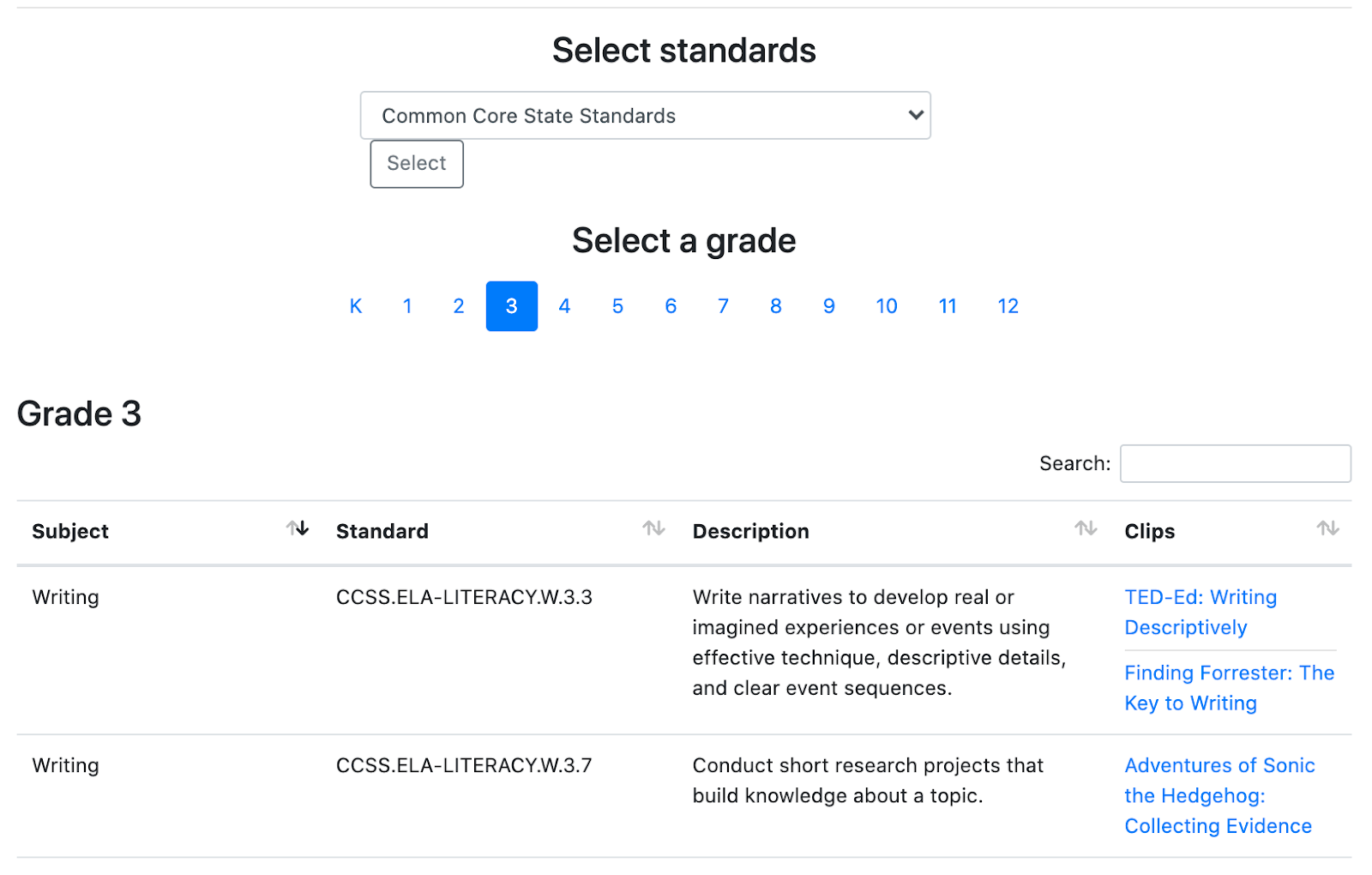Open the Common Core State Standards dropdown
1372x875 pixels.
click(645, 116)
